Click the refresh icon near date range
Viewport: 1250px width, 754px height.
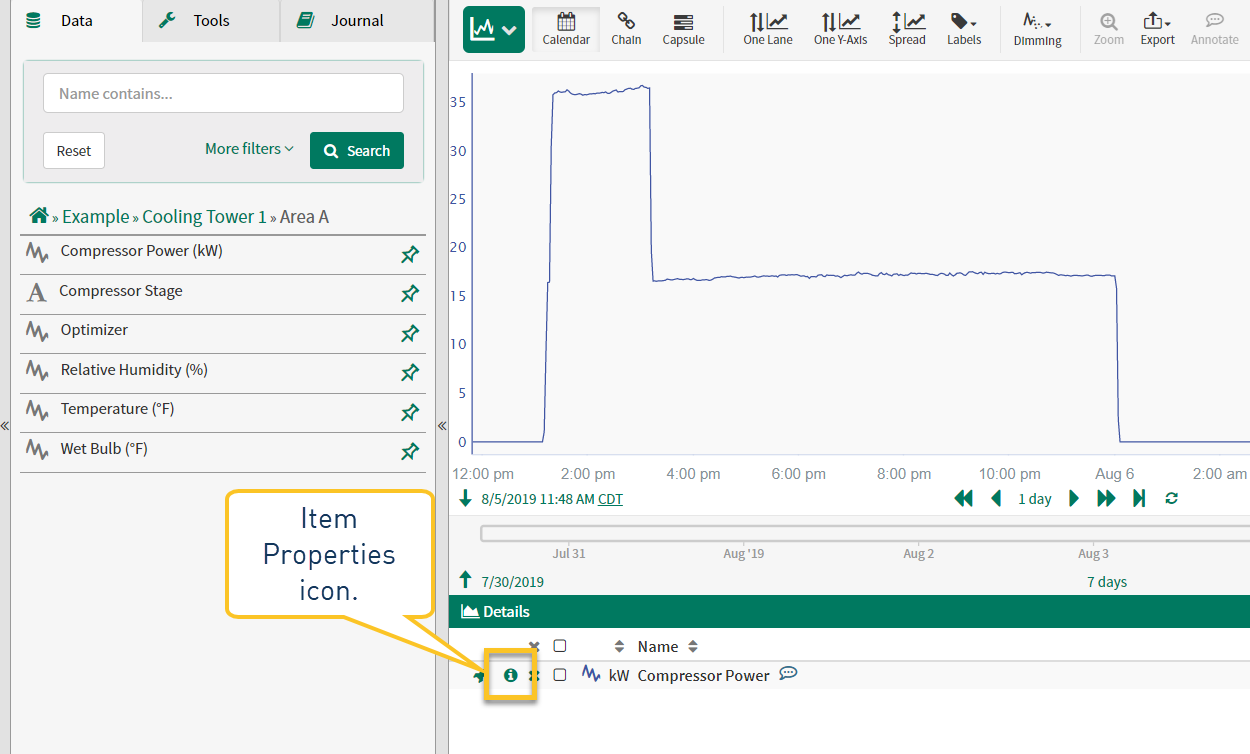click(1171, 498)
